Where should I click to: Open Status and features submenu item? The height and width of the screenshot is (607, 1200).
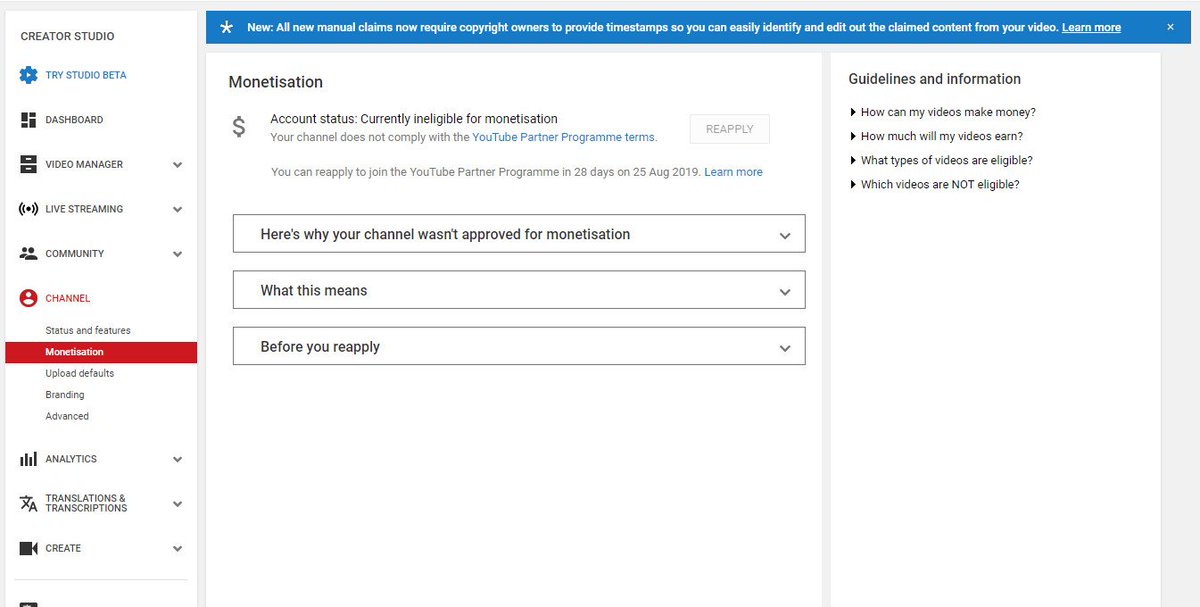88,330
